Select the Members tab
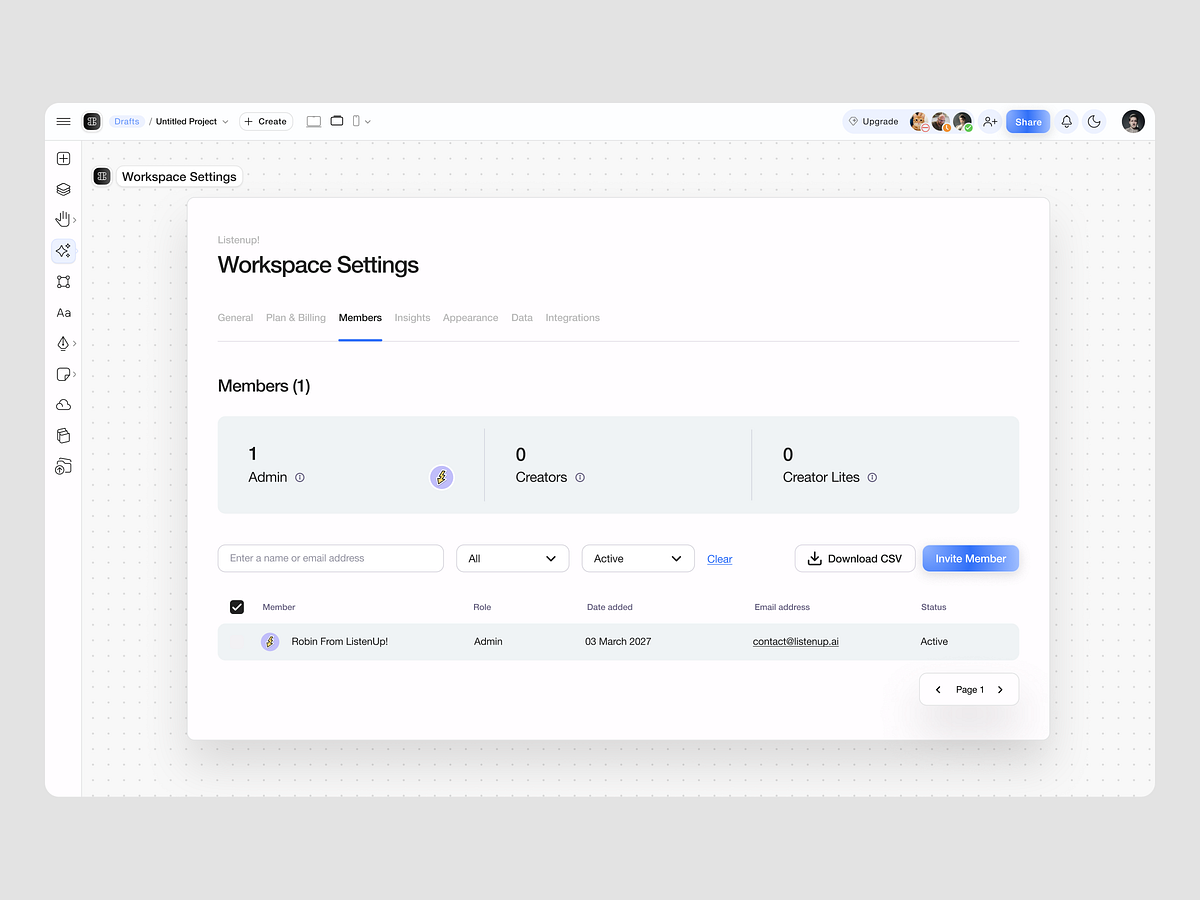This screenshot has width=1200, height=900. point(360,318)
